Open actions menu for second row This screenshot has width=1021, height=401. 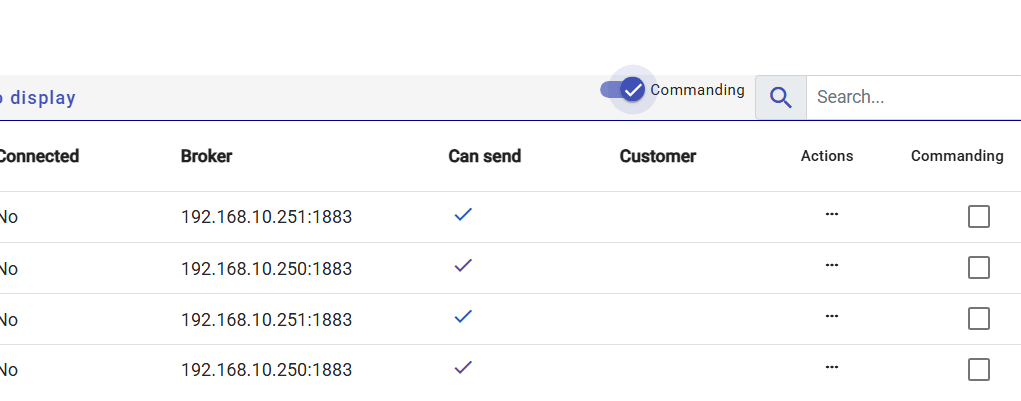[x=831, y=265]
